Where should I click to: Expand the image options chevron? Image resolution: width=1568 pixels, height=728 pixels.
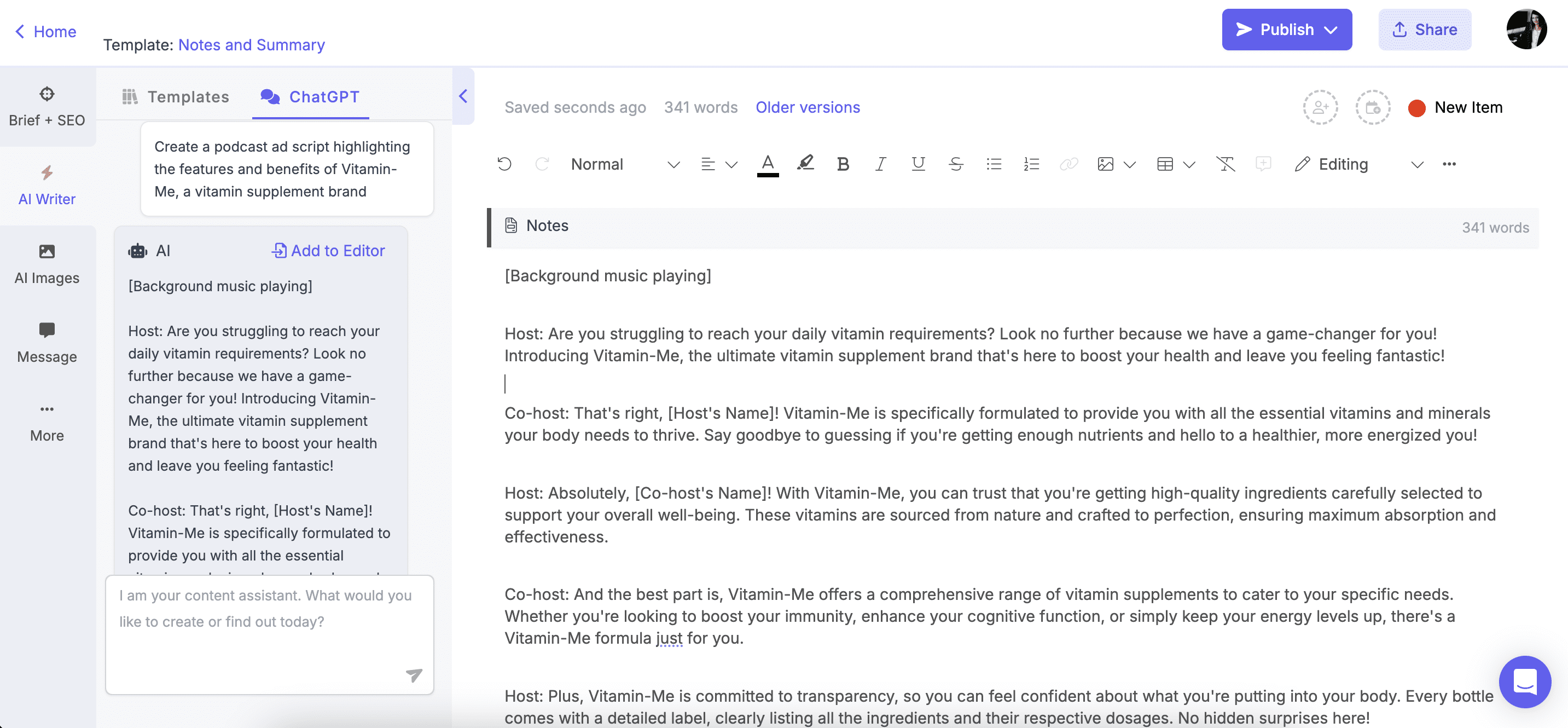[1130, 165]
